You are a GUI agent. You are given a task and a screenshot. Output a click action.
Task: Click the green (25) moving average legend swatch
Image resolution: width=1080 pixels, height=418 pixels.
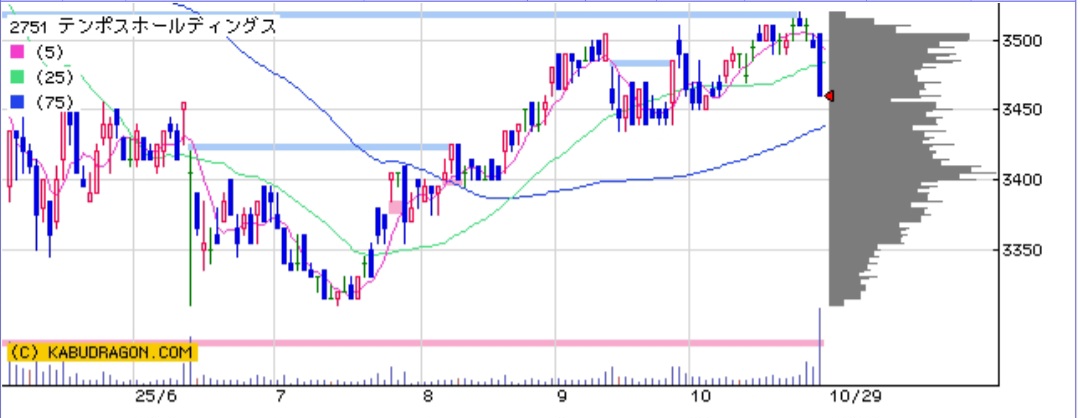[x=16, y=77]
